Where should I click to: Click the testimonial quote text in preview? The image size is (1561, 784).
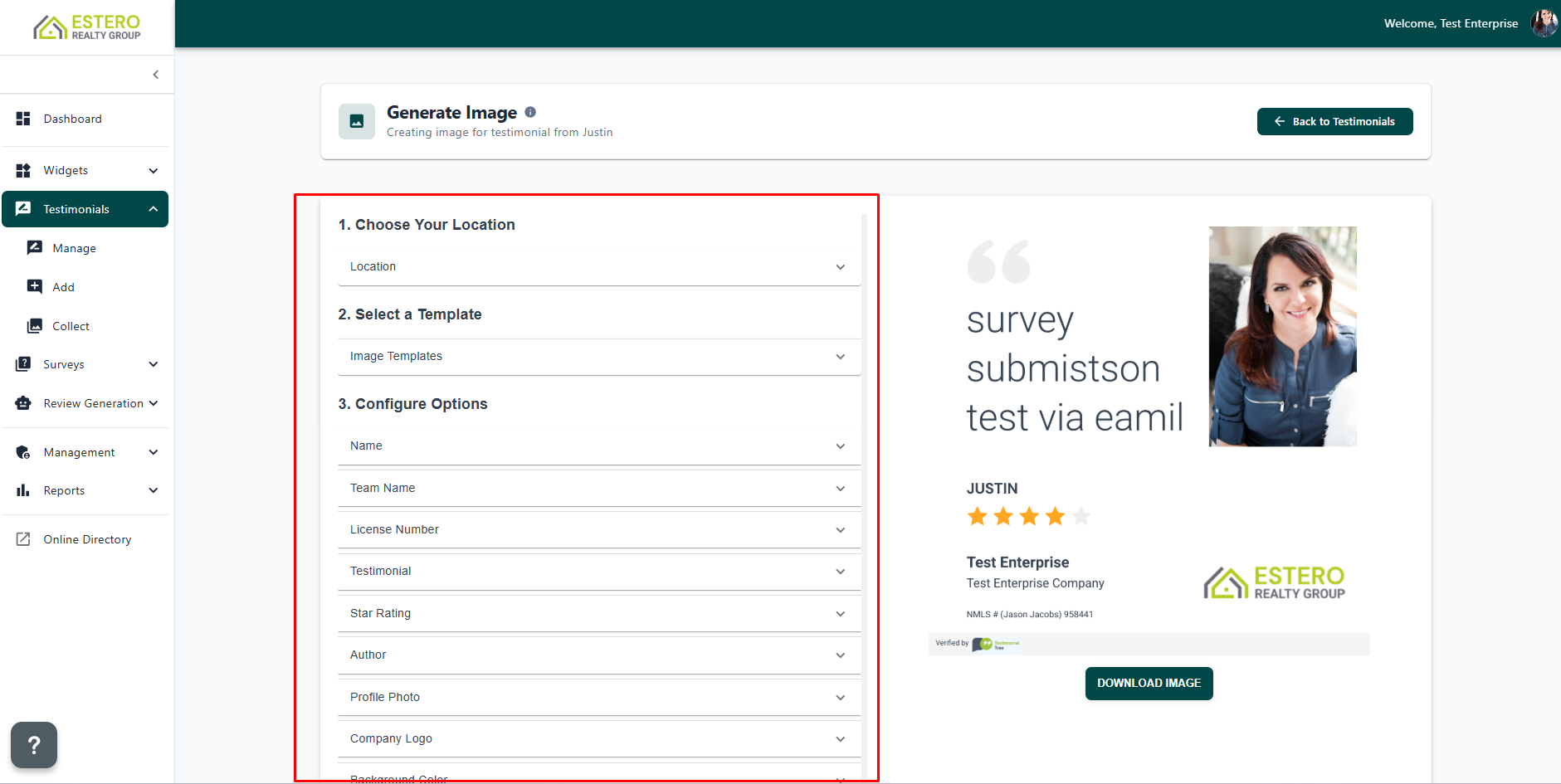[x=1075, y=368]
